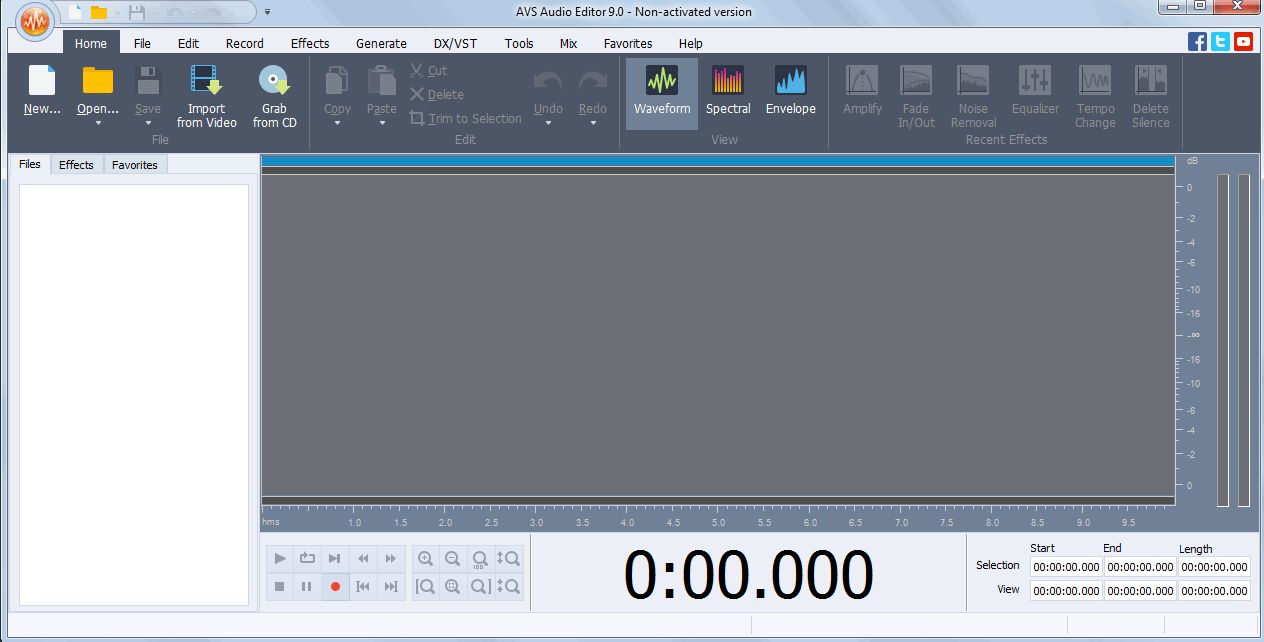Screen dimensions: 1264x642
Task: Zoom to selection start with left bracket magnifier
Action: click(425, 587)
